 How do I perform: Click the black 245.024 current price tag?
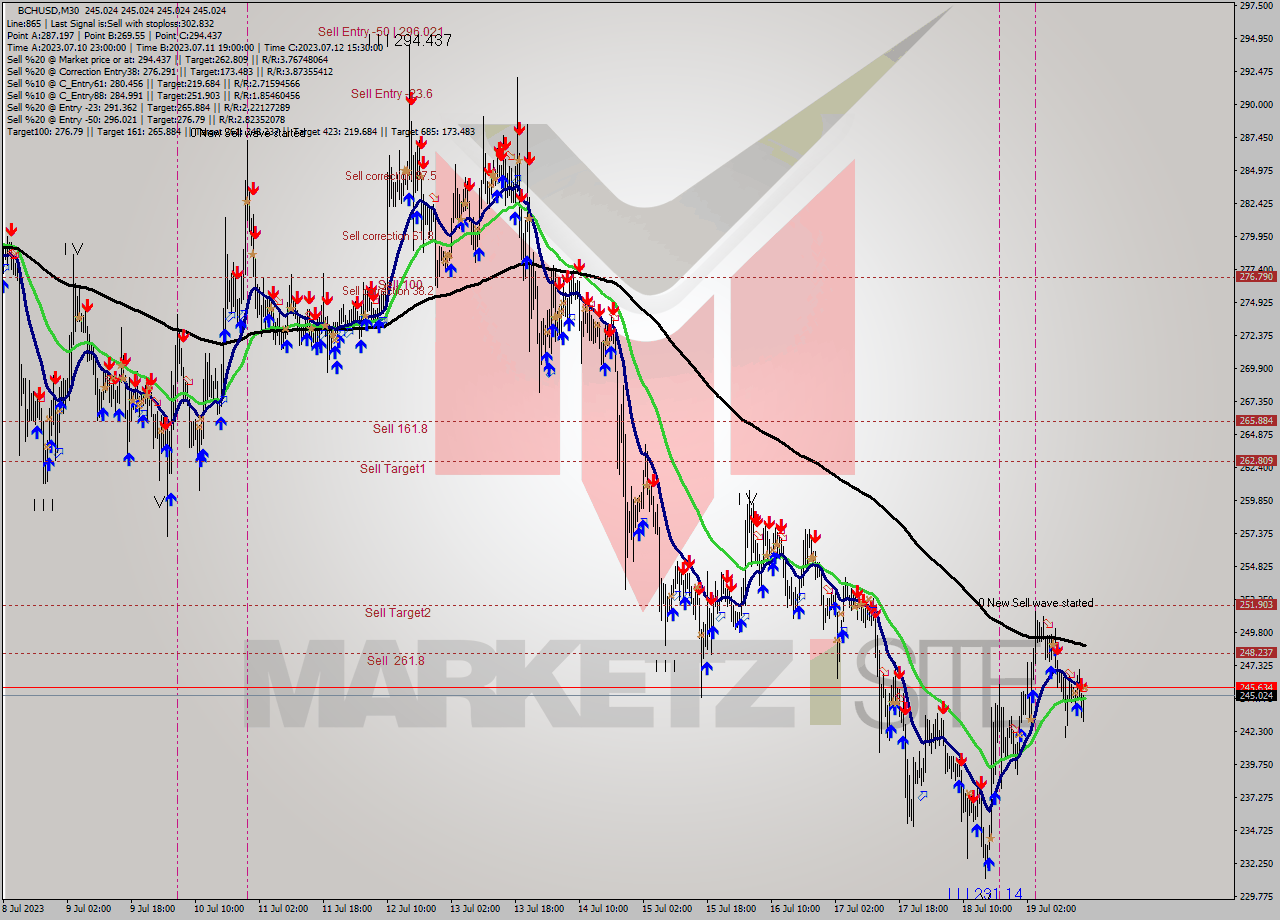[1256, 695]
